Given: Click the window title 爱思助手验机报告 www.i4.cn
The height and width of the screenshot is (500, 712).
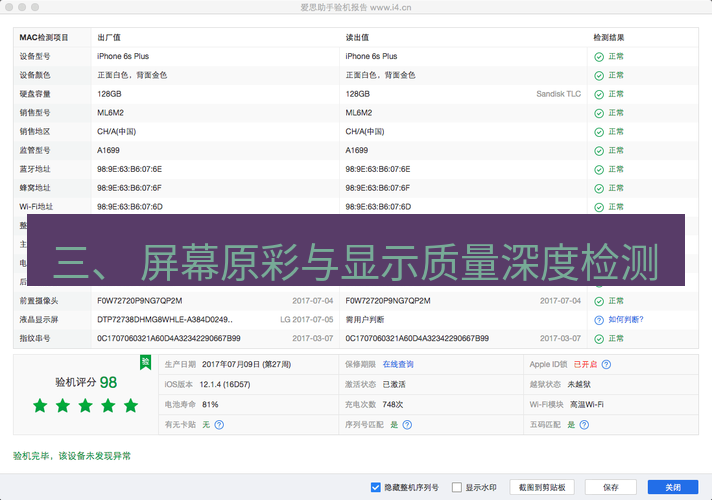Looking at the screenshot, I should 356,7.
